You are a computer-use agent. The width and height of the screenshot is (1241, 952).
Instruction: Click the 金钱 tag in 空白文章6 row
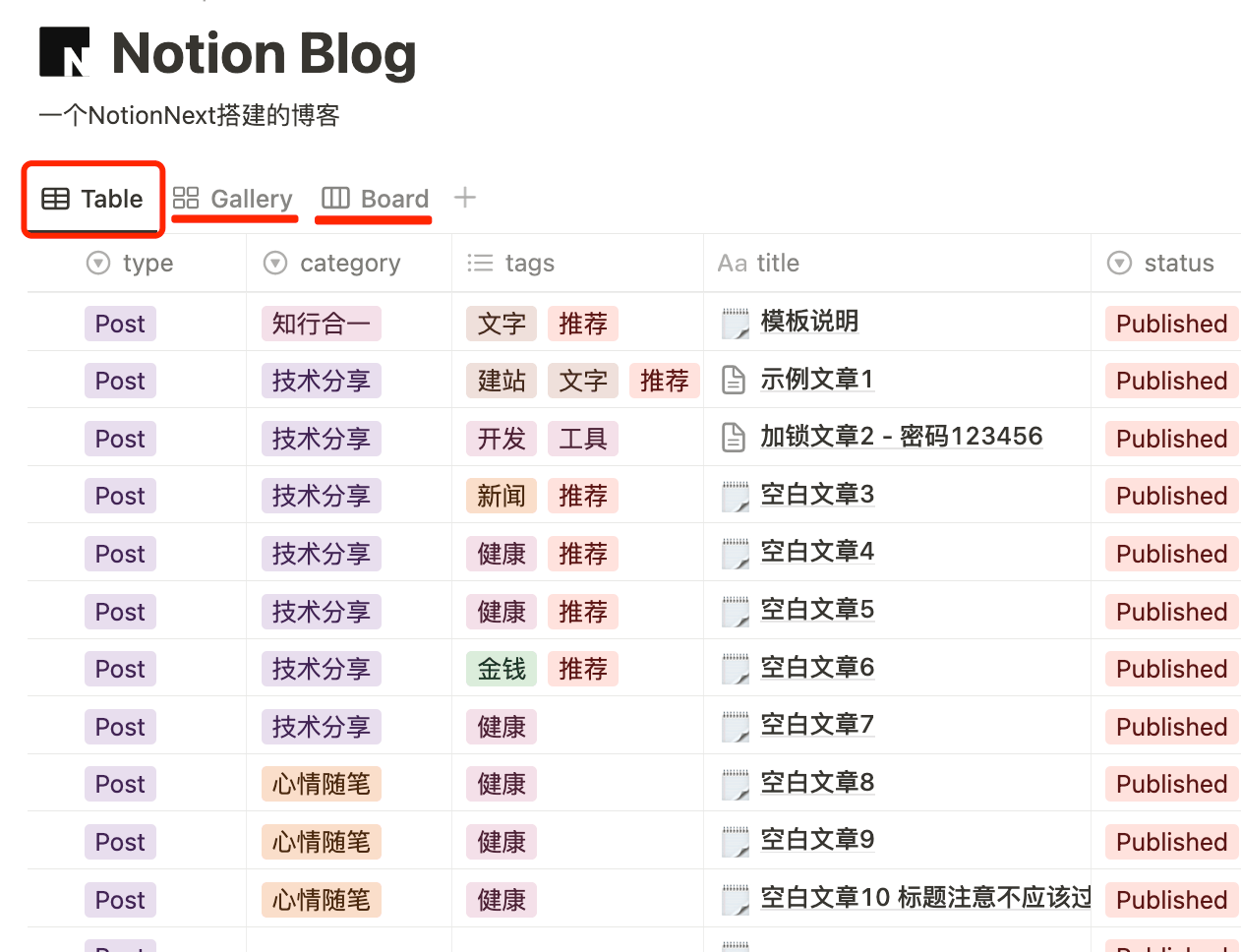pyautogui.click(x=502, y=669)
